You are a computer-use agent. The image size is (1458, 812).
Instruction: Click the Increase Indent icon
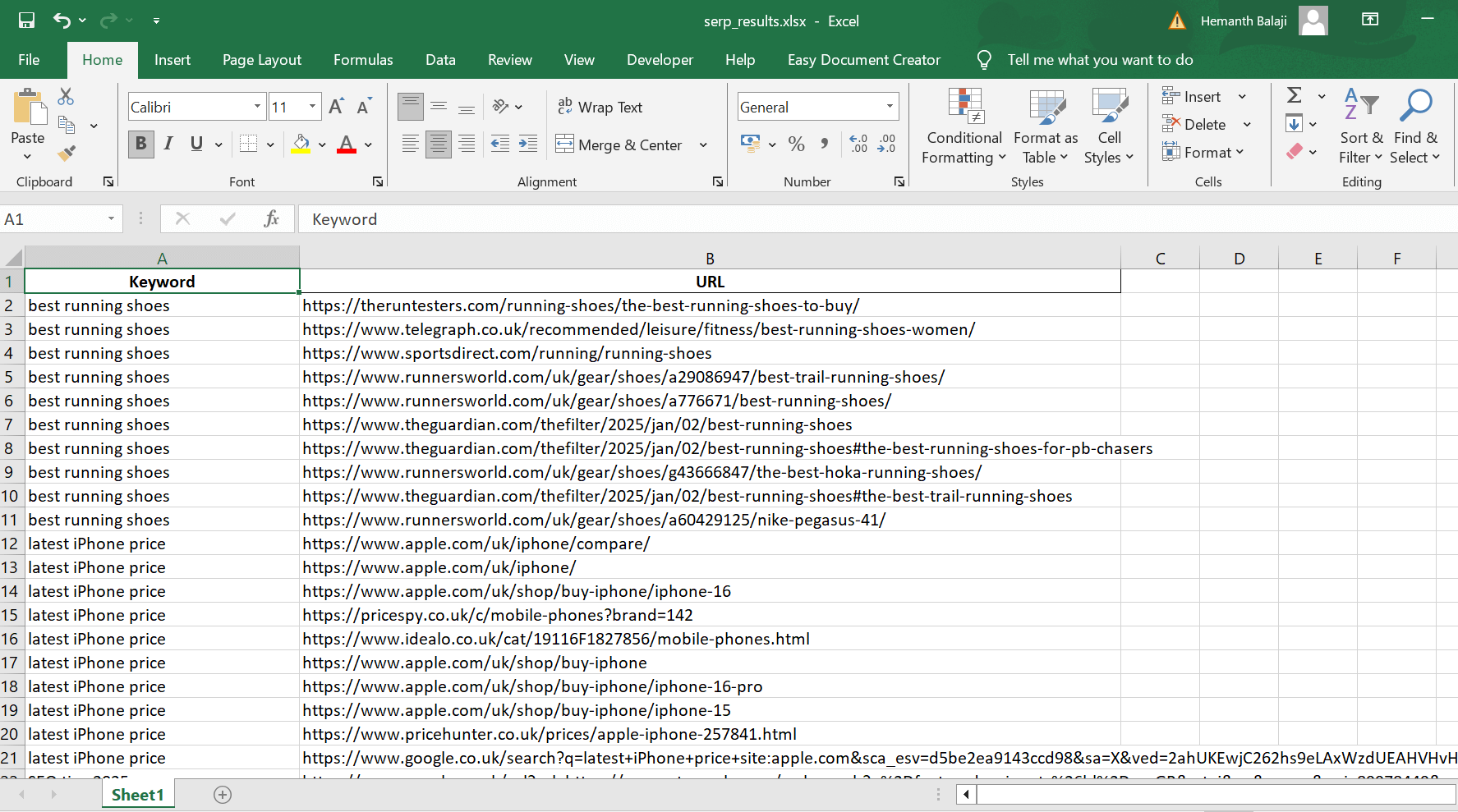(x=528, y=145)
